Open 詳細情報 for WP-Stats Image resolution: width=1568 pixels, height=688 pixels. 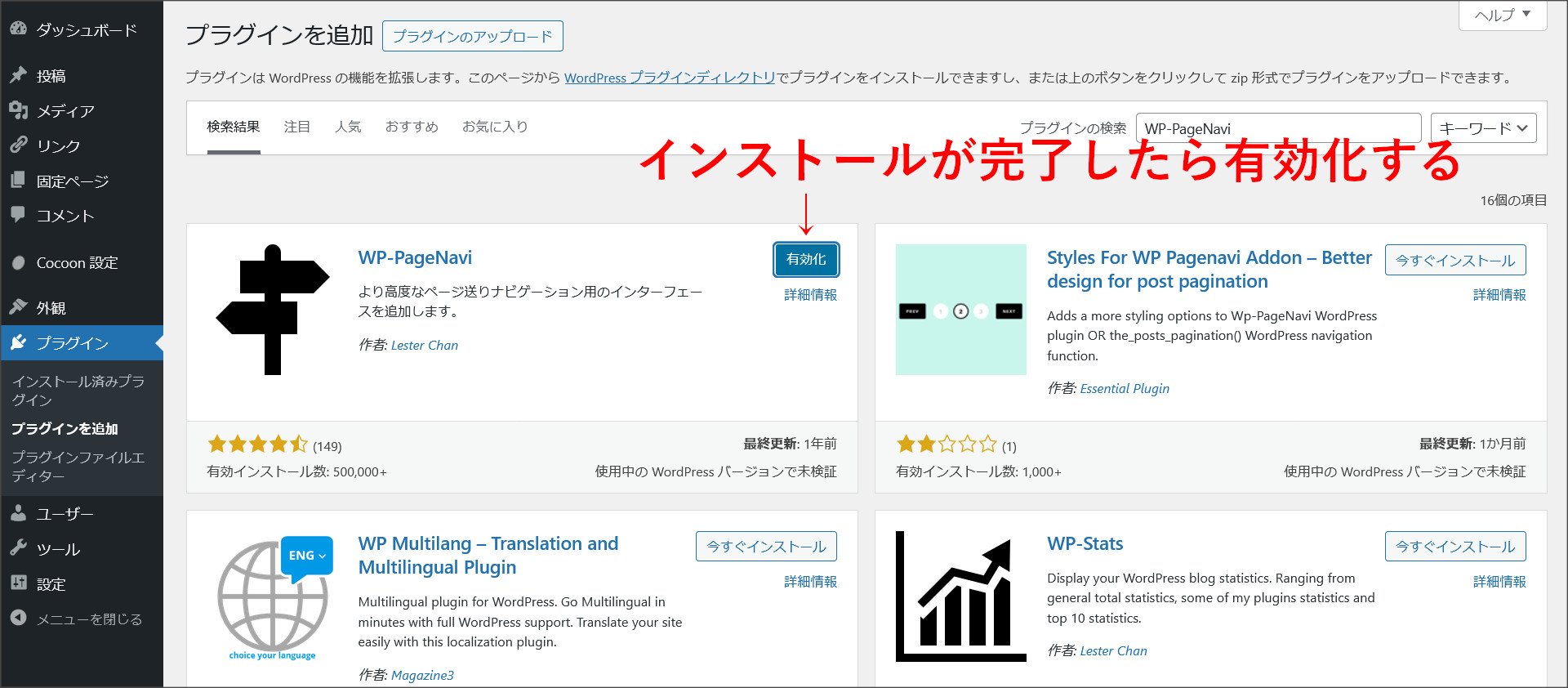pos(1499,582)
